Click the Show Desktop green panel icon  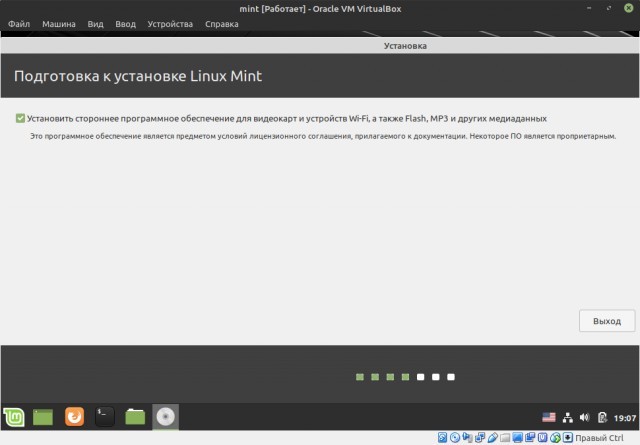(43, 417)
